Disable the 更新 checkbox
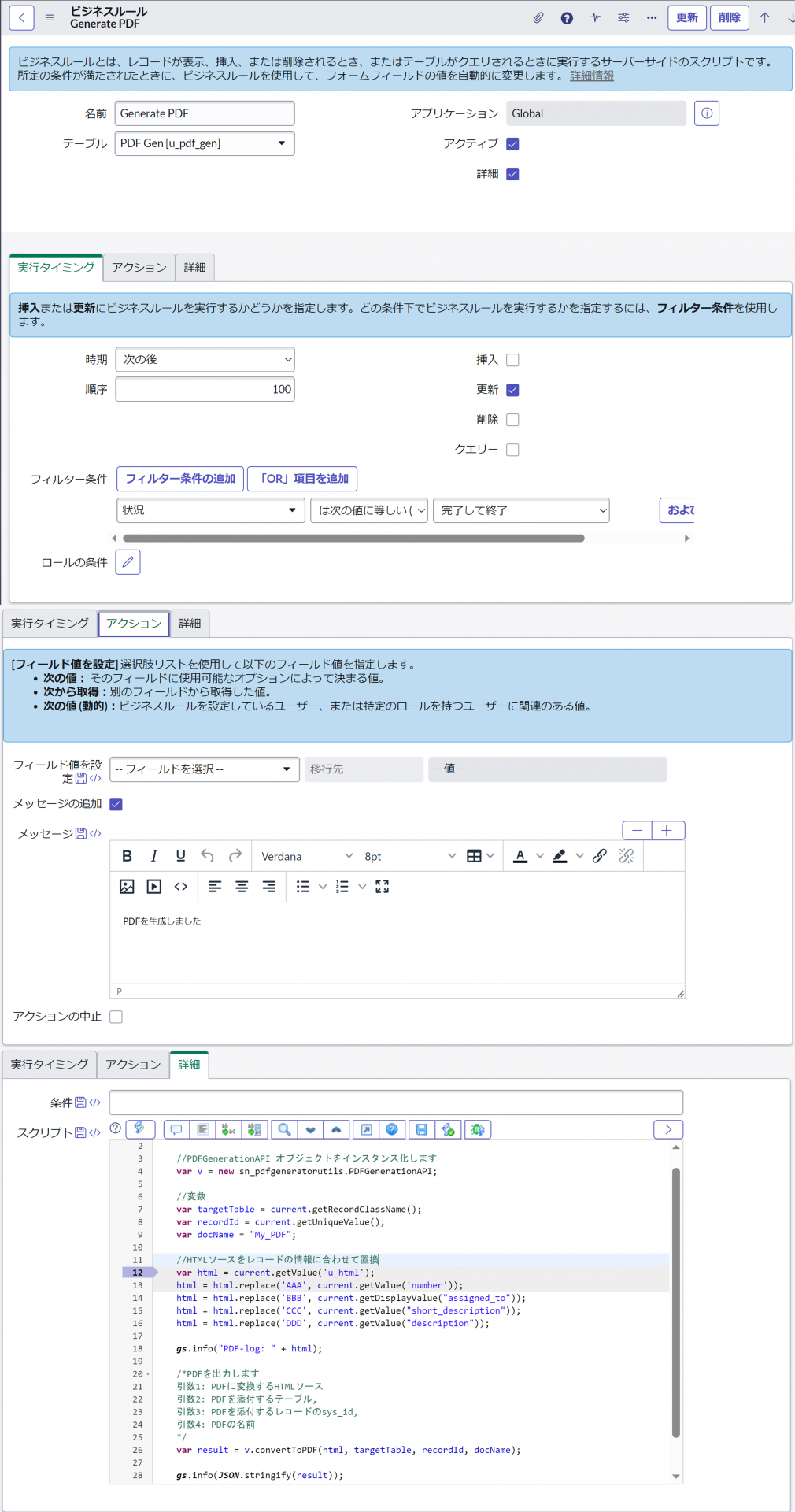 (x=512, y=390)
